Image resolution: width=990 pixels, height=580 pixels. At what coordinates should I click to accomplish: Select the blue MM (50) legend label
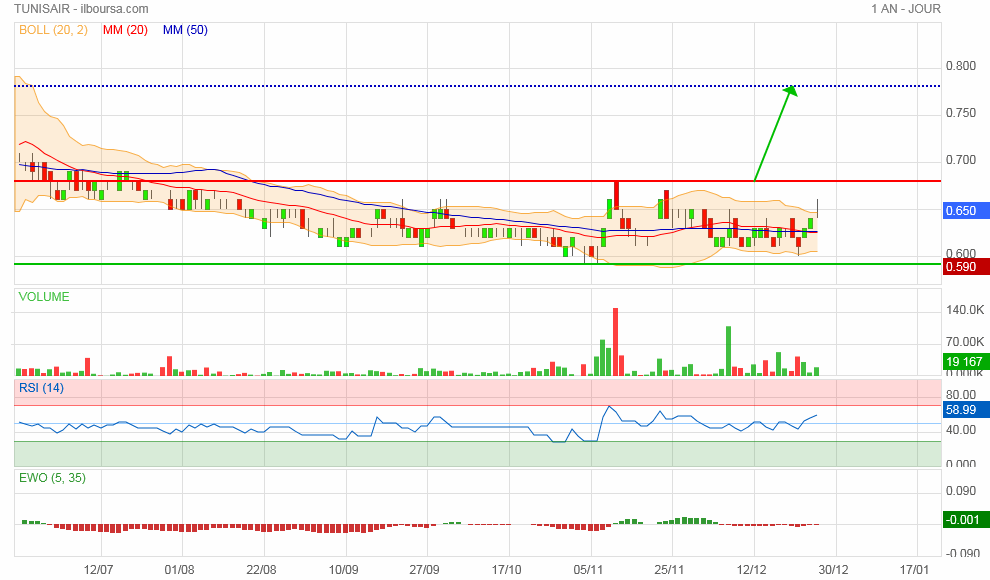tap(185, 30)
